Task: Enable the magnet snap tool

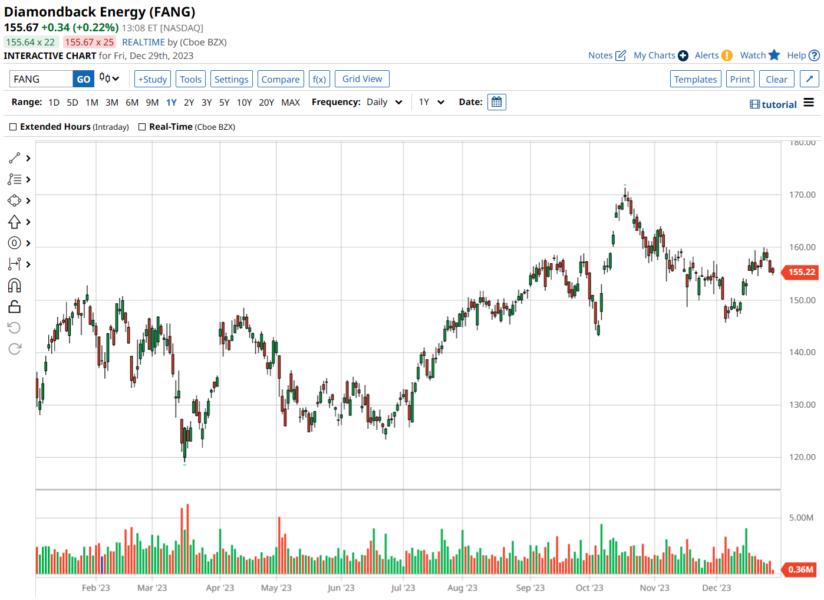Action: 14,285
